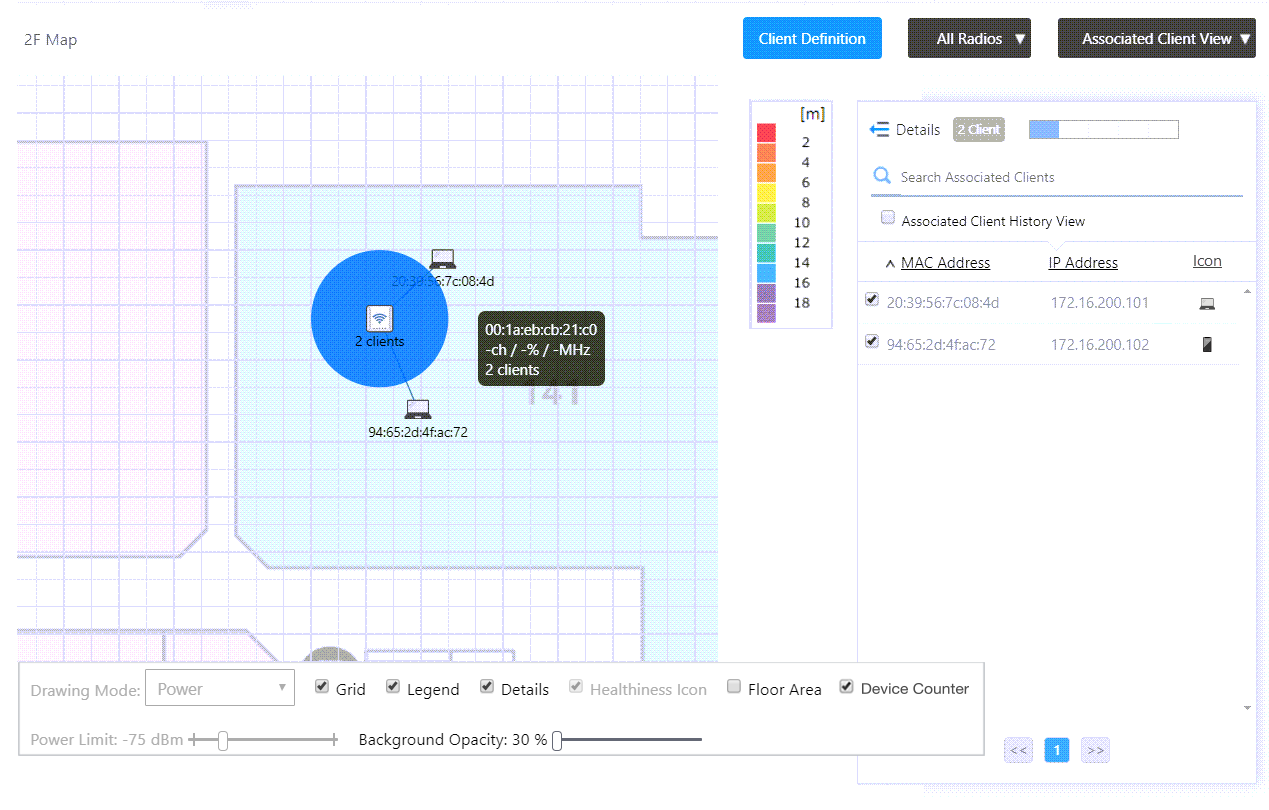The height and width of the screenshot is (810, 1269).
Task: Click the access point icon on map
Action: [379, 318]
